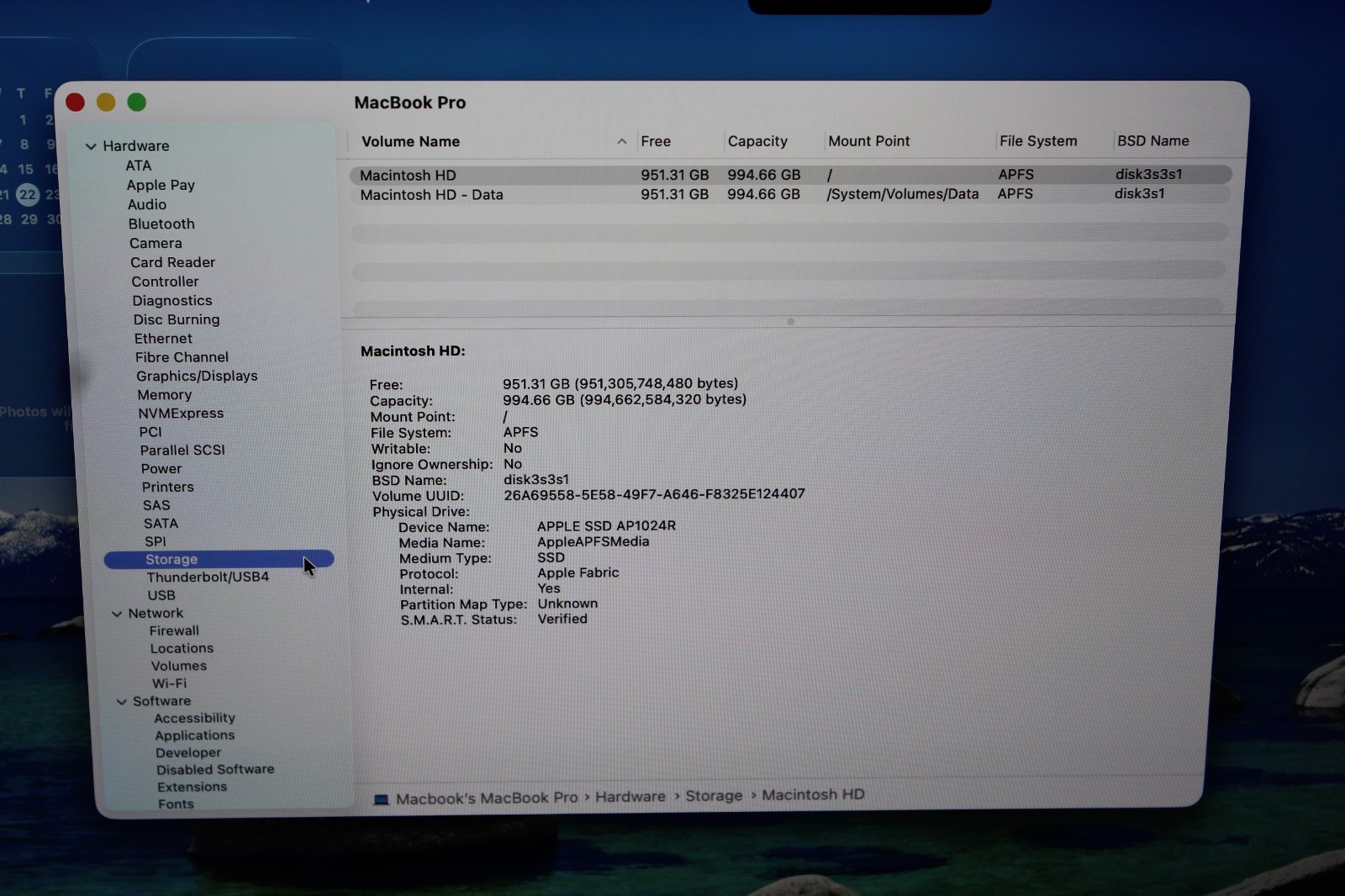
Task: Select ATA in the sidebar
Action: pyautogui.click(x=139, y=166)
